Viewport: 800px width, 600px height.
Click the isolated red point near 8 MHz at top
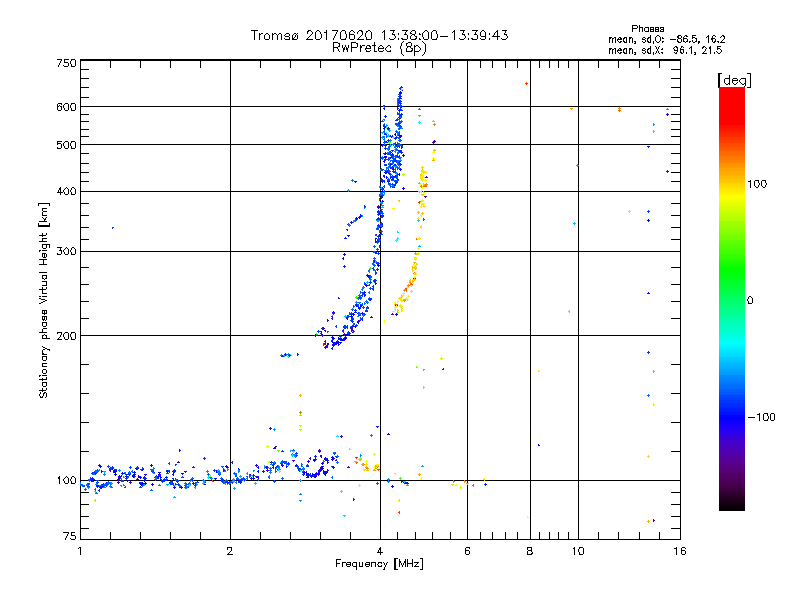pos(526,84)
